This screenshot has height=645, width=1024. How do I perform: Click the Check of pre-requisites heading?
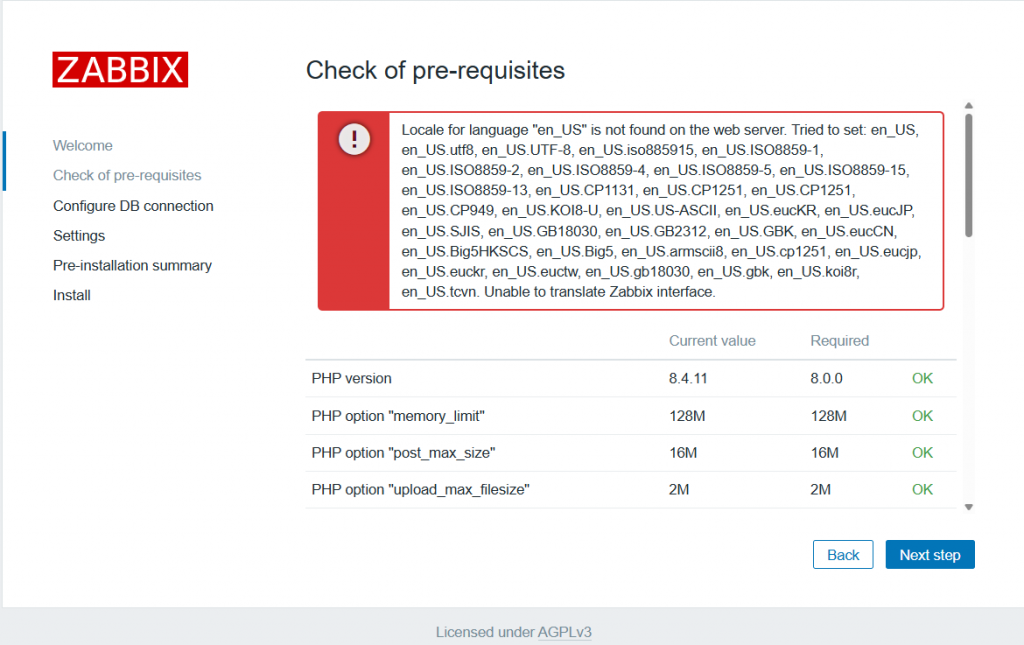435,70
